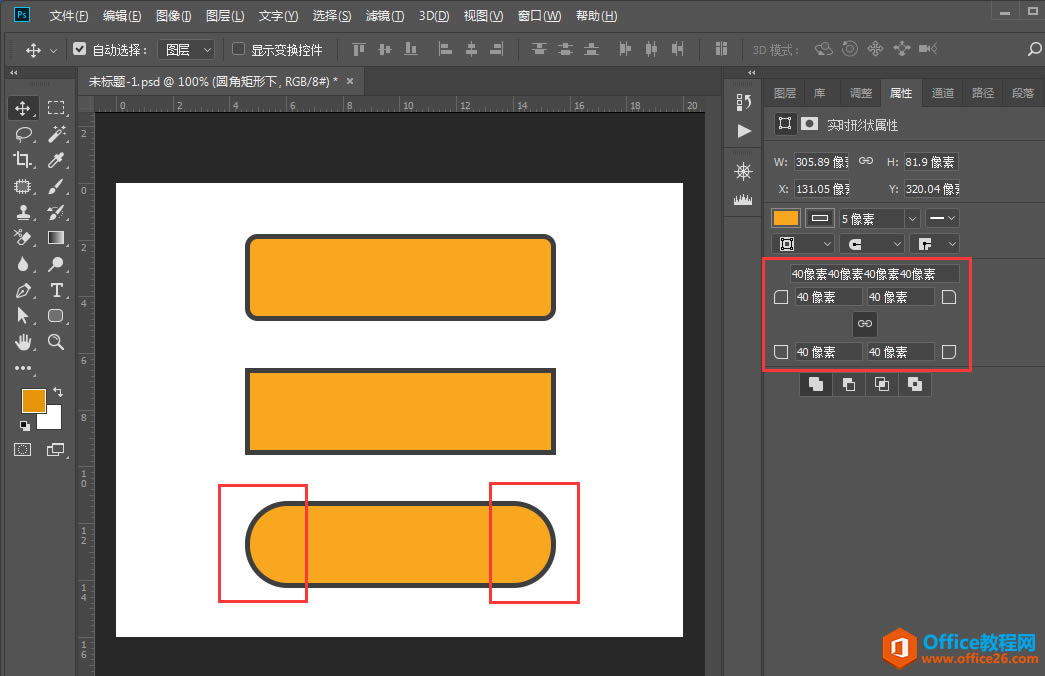This screenshot has height=676, width=1045.
Task: Toggle link between width and height
Action: [866, 161]
